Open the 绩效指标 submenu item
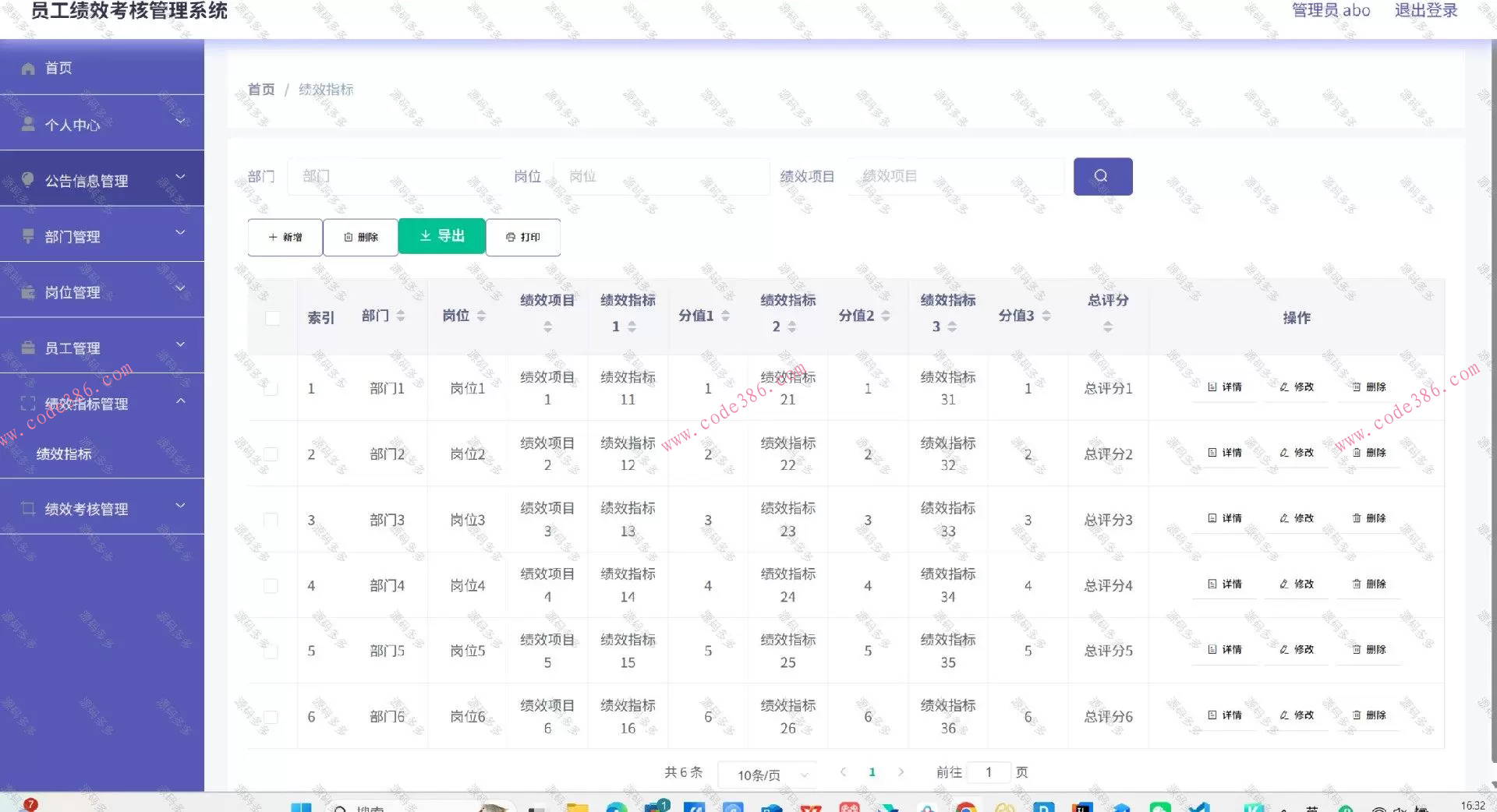This screenshot has width=1497, height=812. pyautogui.click(x=64, y=454)
